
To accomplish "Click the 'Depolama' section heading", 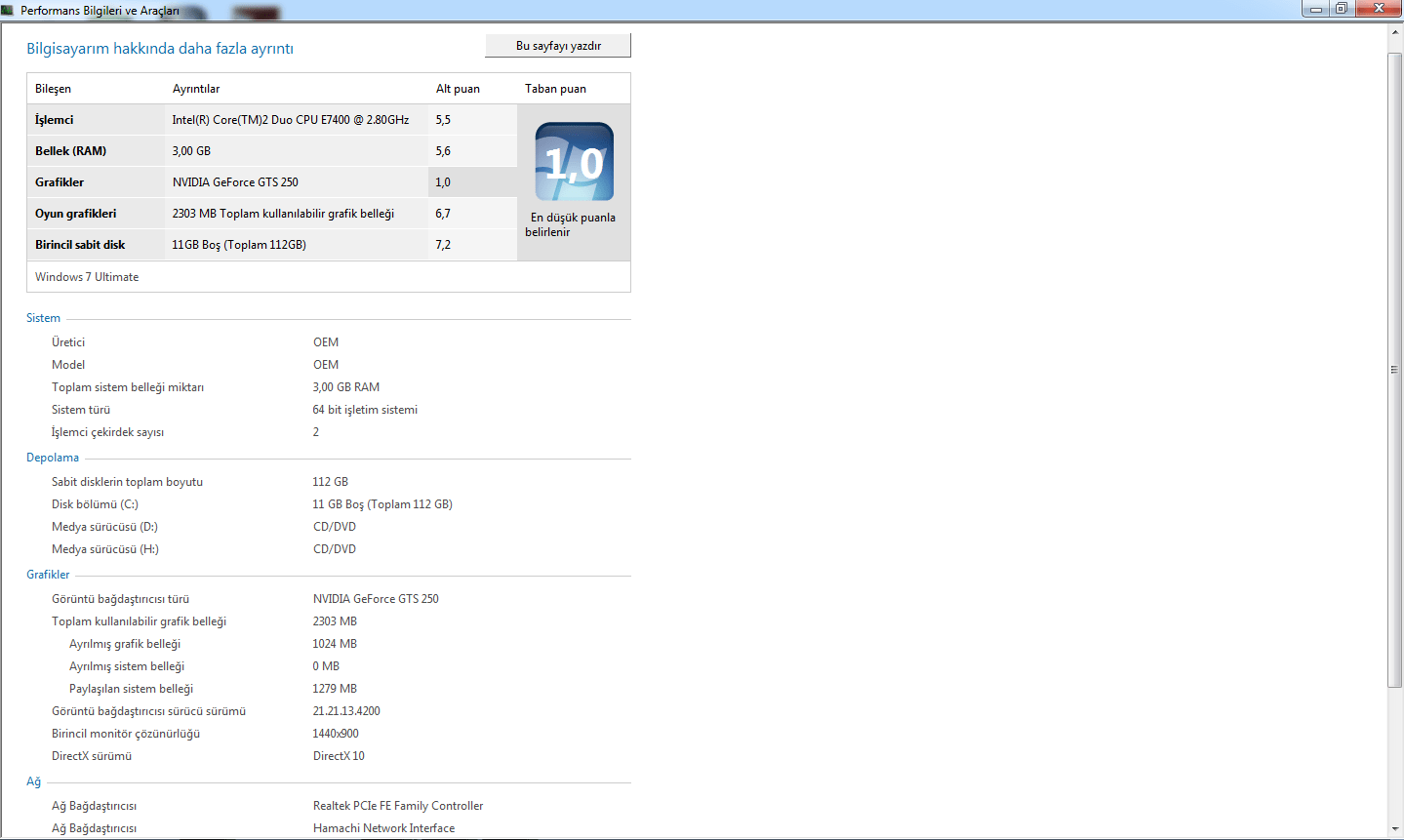I will tap(53, 458).
